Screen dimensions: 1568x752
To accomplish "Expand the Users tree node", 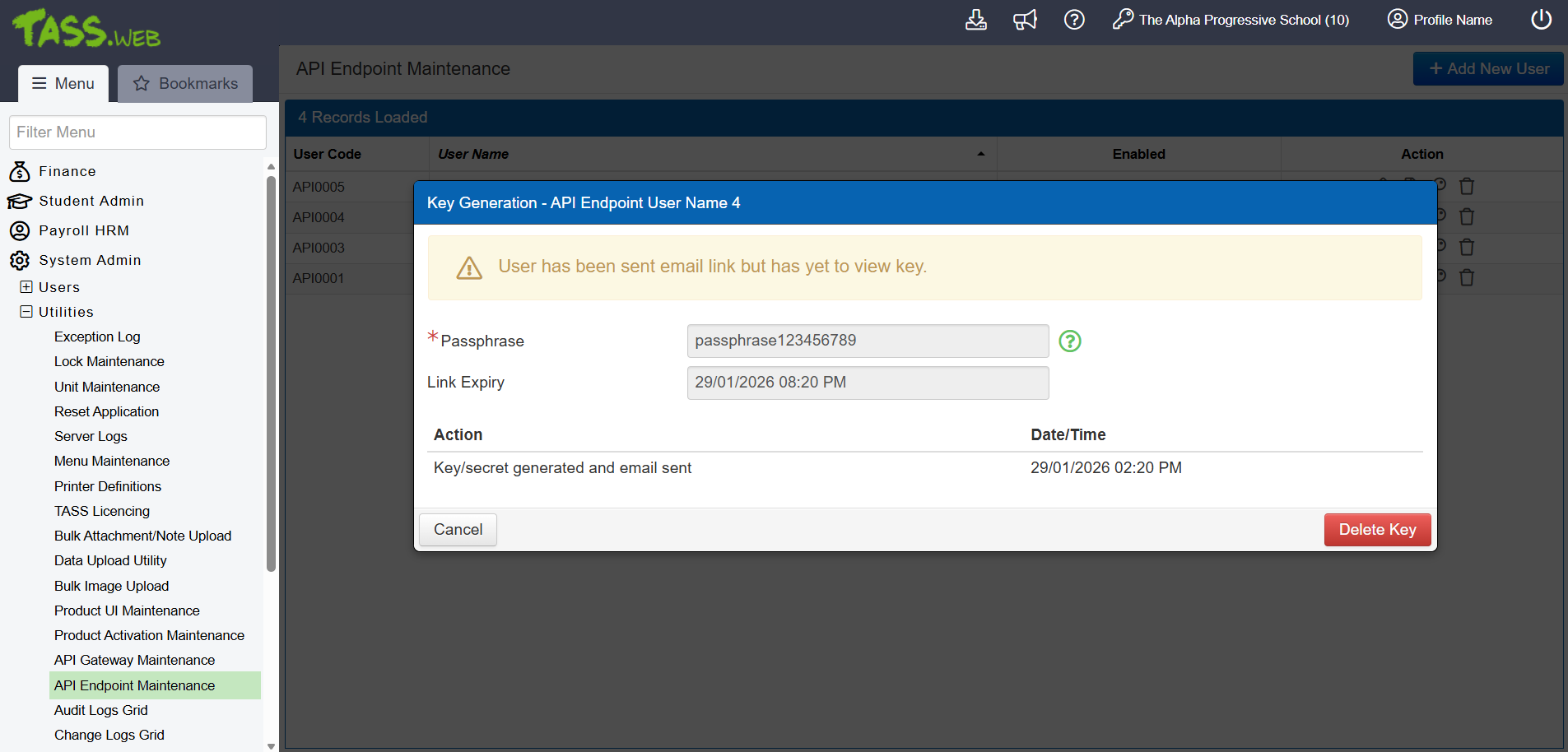I will click(x=26, y=287).
